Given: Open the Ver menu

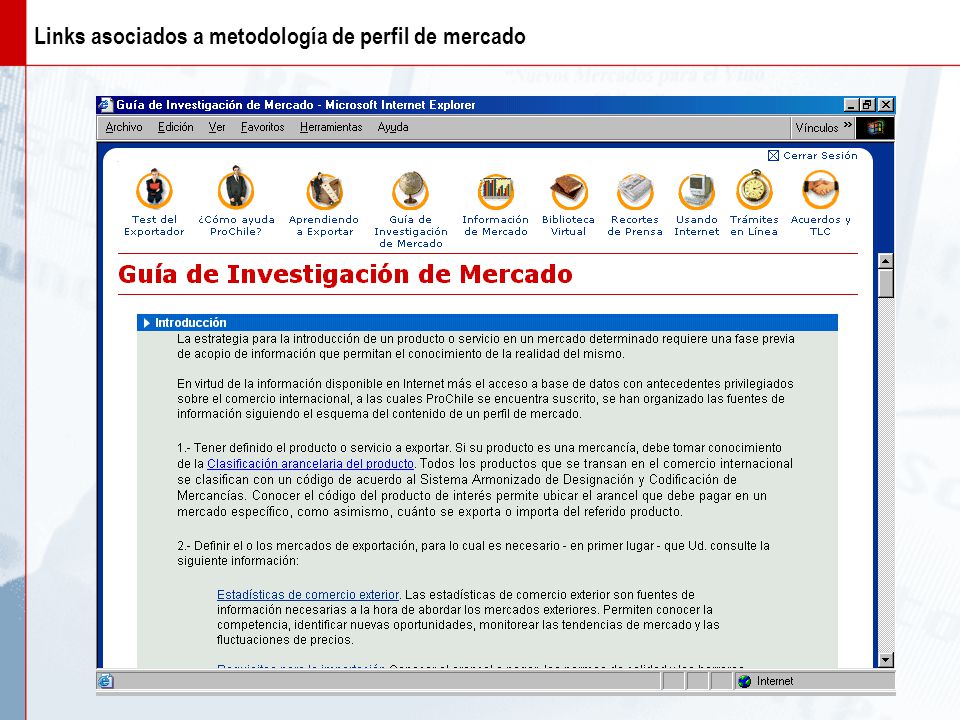Looking at the screenshot, I should coord(217,127).
